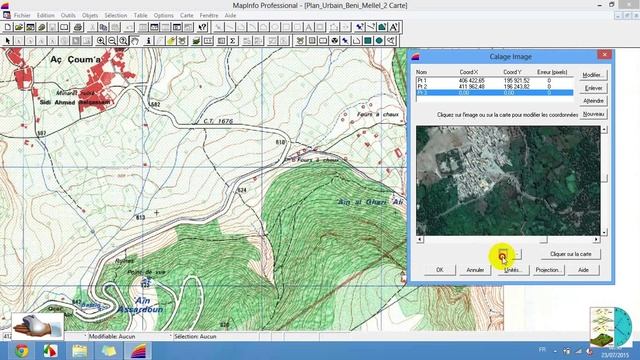The width and height of the screenshot is (640, 360).
Task: Click the preview's scroll right arrow
Action: pos(597,239)
